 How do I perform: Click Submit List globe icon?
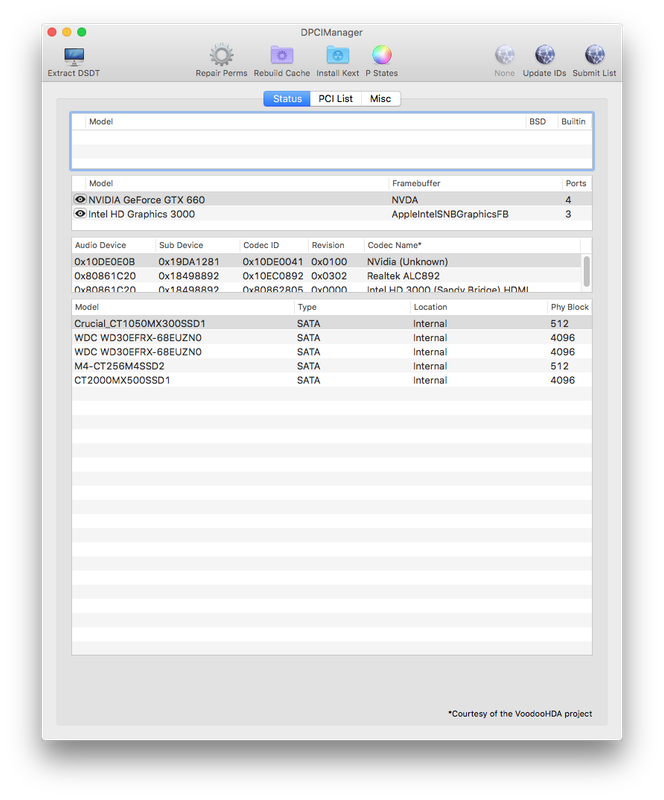(594, 55)
